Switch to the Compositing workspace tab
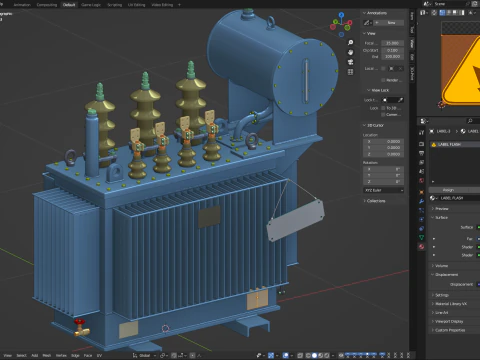The width and height of the screenshot is (480, 360). point(47,5)
